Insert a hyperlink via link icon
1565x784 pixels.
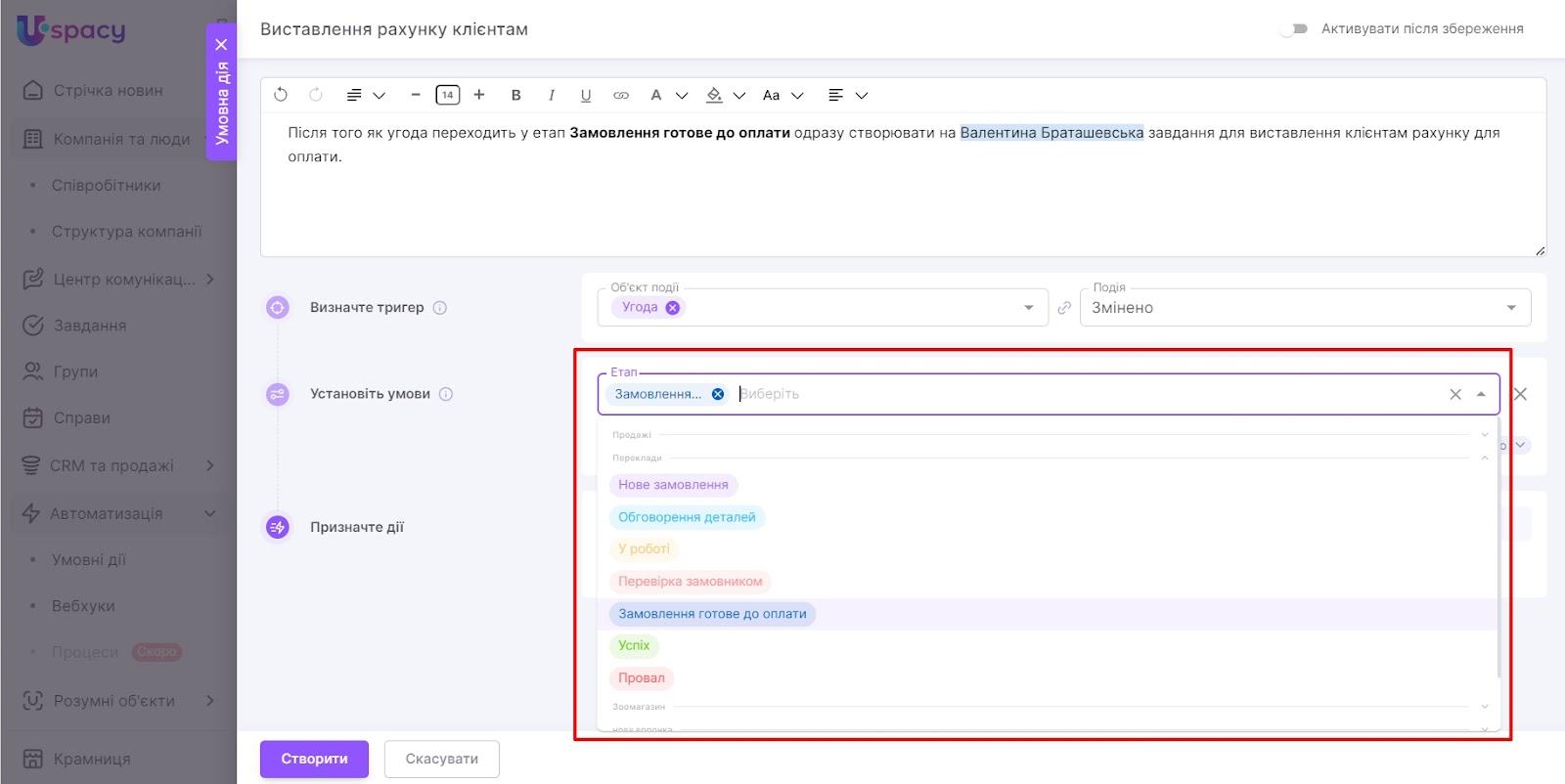pos(621,95)
